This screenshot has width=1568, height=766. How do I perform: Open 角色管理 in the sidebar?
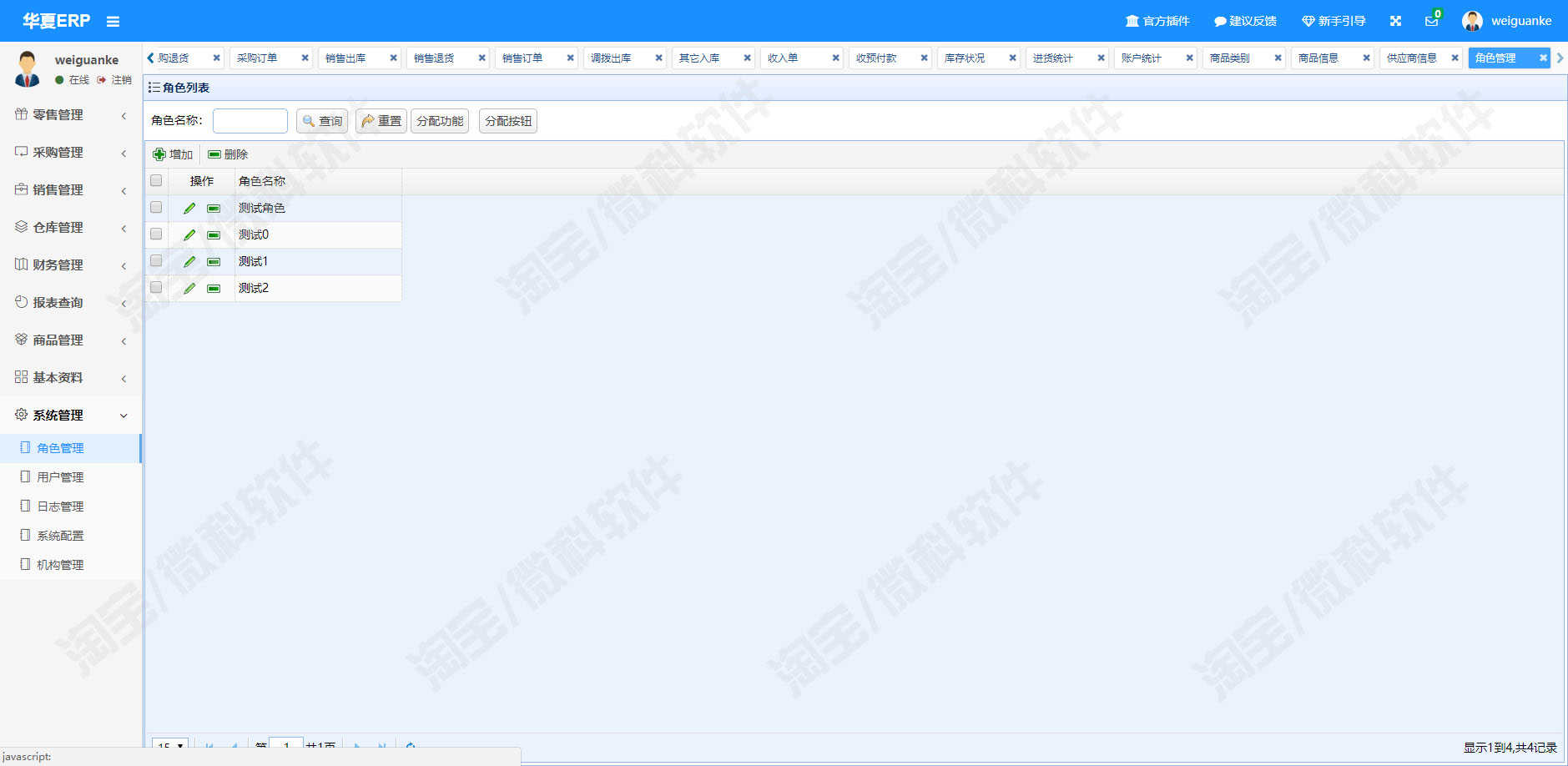click(x=71, y=448)
